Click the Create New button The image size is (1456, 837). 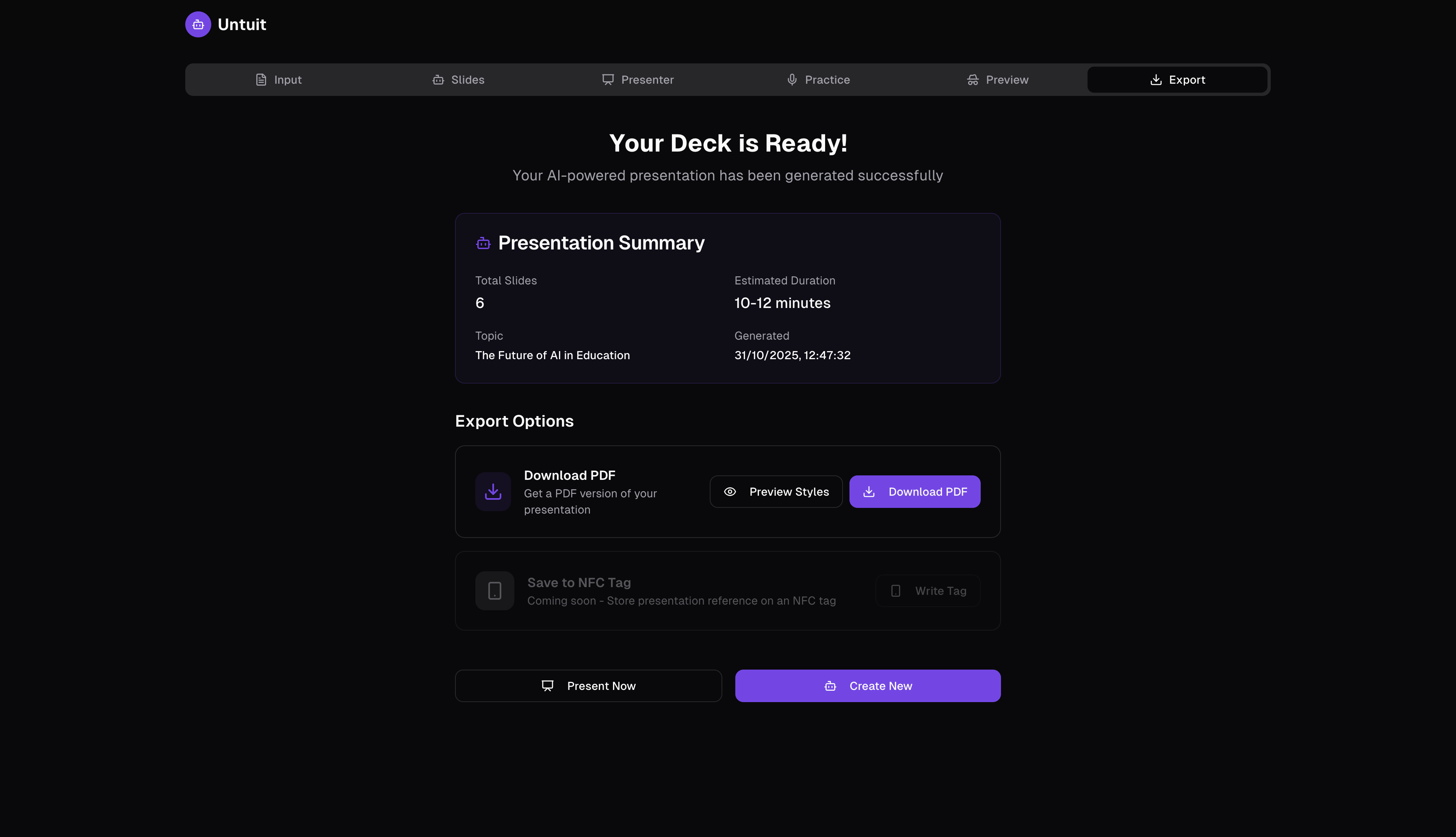[x=868, y=686]
